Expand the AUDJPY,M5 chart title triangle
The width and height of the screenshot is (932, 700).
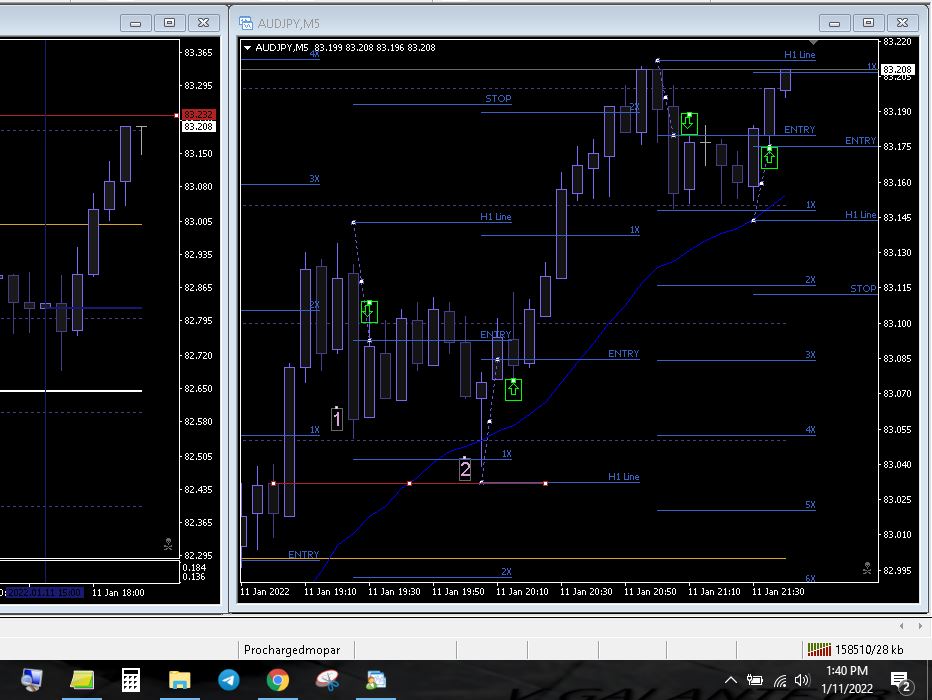247,47
